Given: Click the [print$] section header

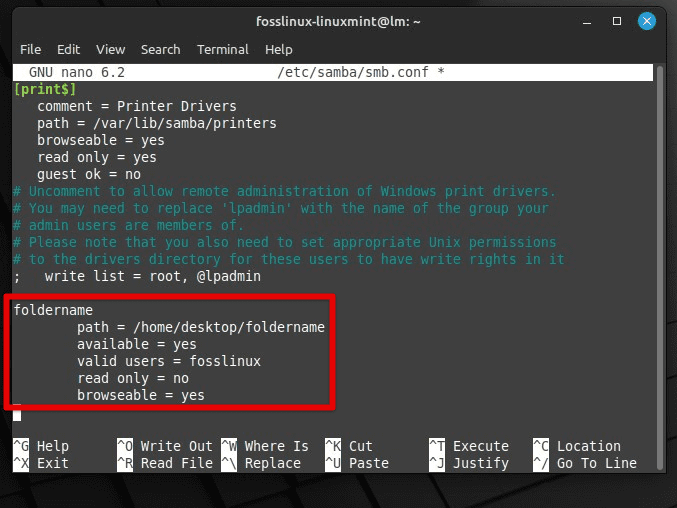Looking at the screenshot, I should point(45,89).
